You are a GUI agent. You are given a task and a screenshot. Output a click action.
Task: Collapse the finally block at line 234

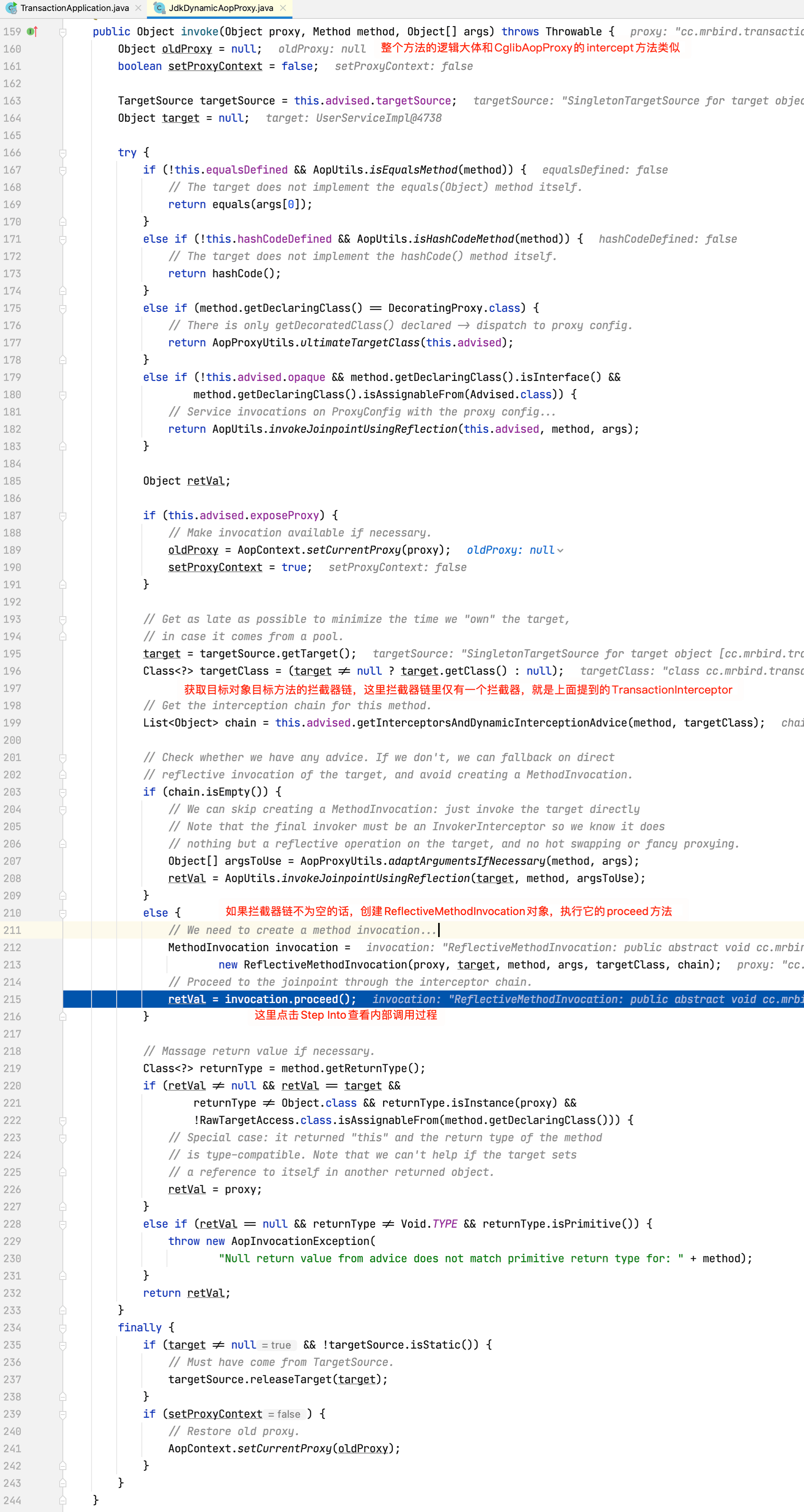[63, 1328]
